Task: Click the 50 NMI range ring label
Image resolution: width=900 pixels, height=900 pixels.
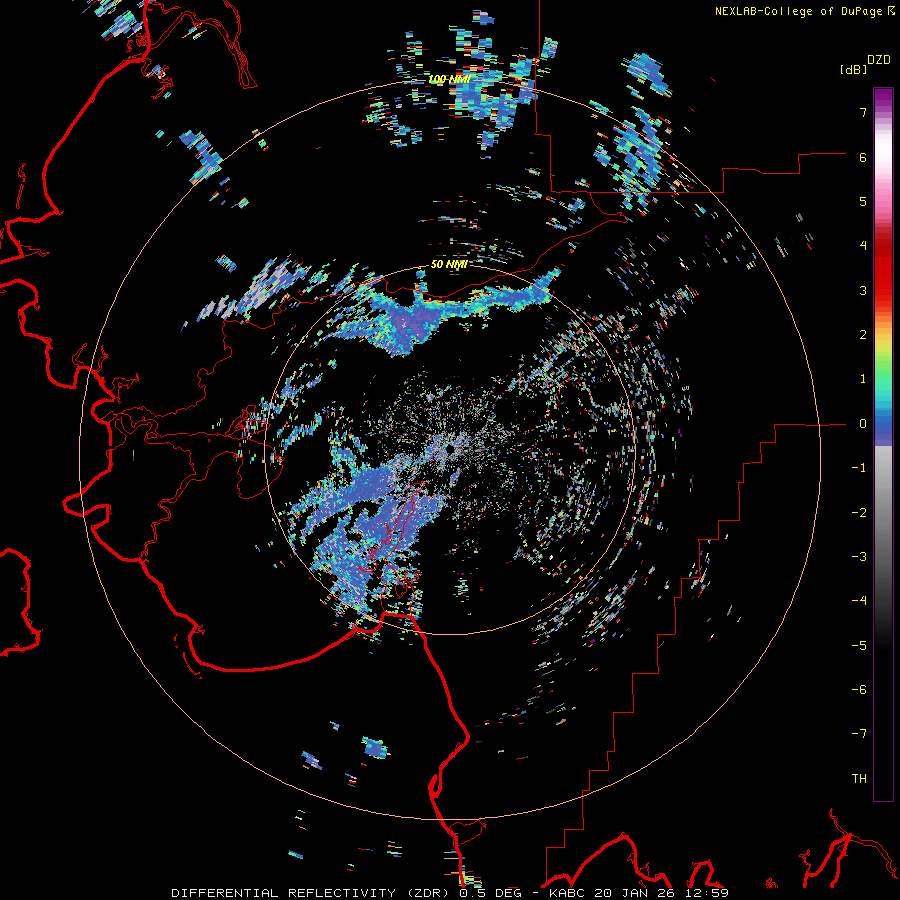Action: 449,265
